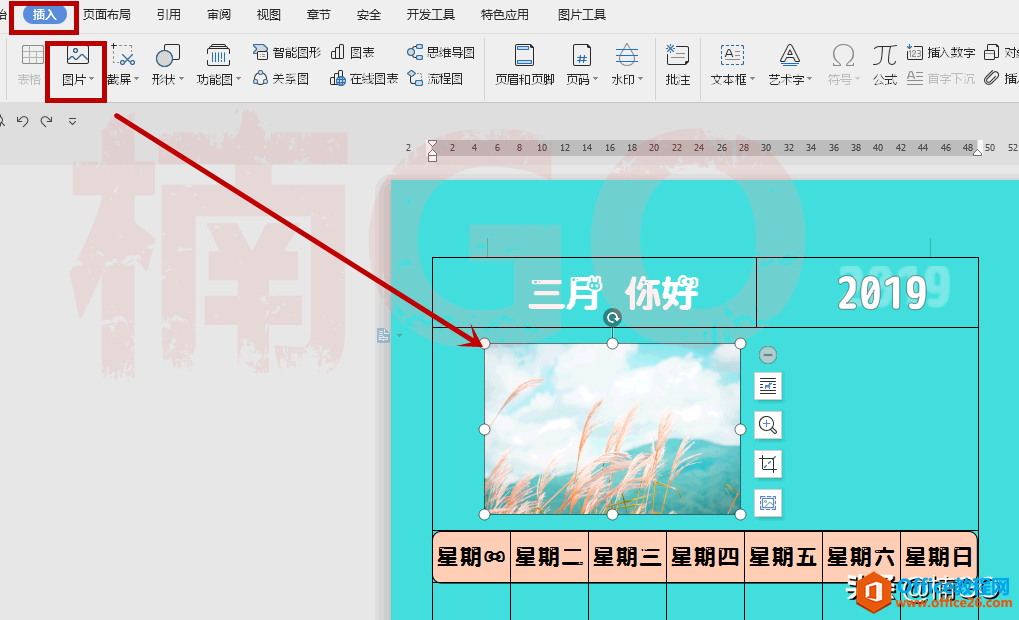Open the 开发工具 tab
Viewport: 1019px width, 620px height.
coord(431,15)
